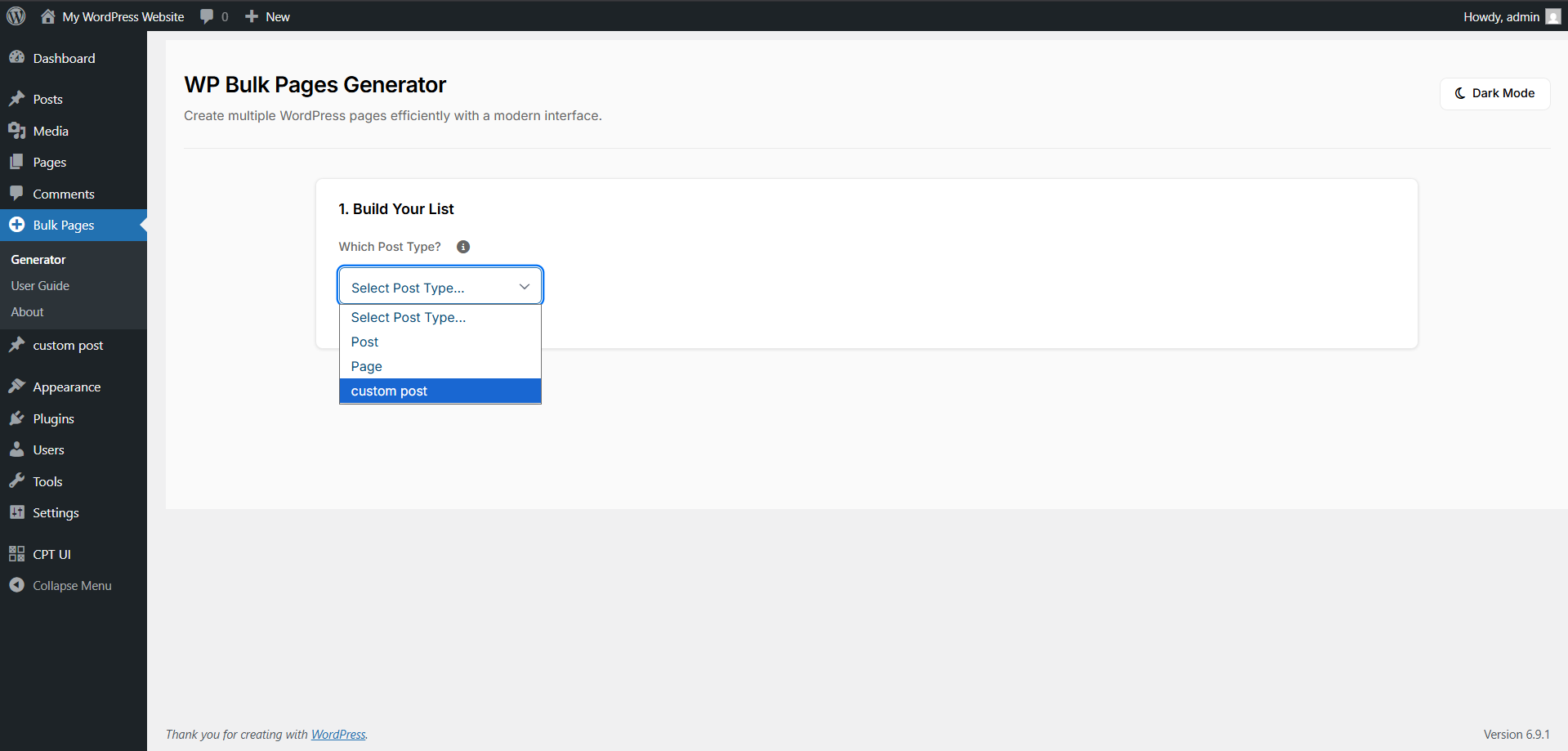Image resolution: width=1568 pixels, height=751 pixels.
Task: Select the Plugins plug icon
Action: (18, 418)
